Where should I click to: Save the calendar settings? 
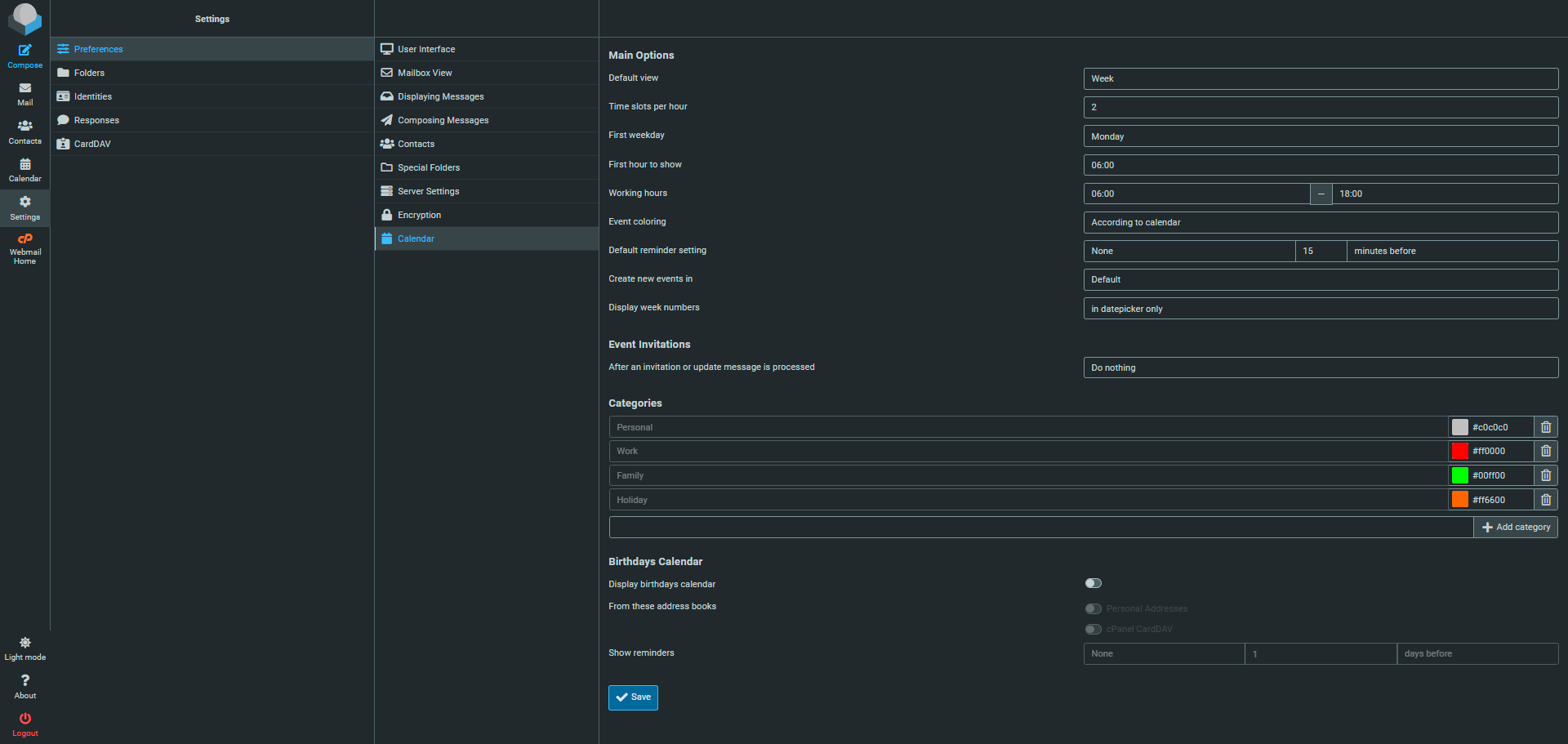click(x=633, y=697)
